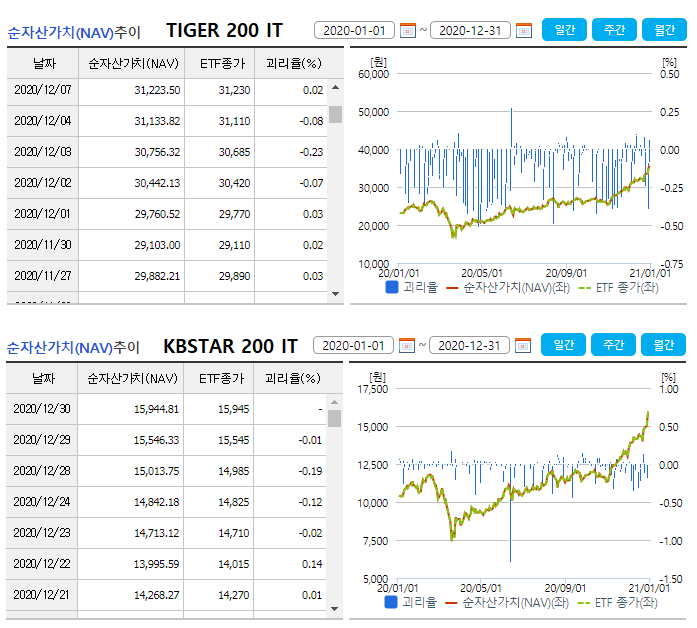This screenshot has width=697, height=628.
Task: Select the 2020/12/02 date cell
Action: coord(43,183)
